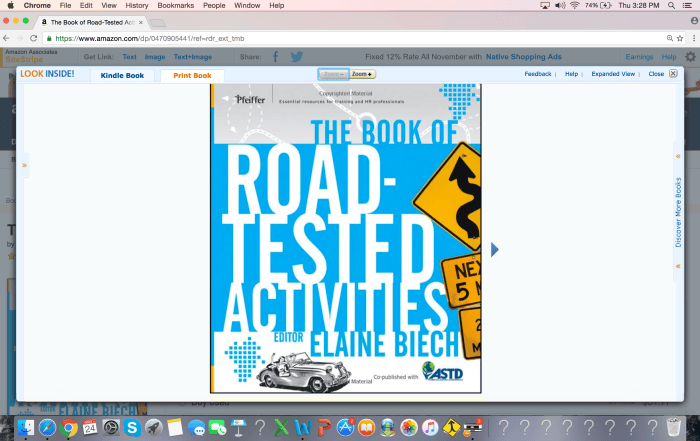This screenshot has height=441, width=700.
Task: Open the App Store from the Dock
Action: point(345,428)
